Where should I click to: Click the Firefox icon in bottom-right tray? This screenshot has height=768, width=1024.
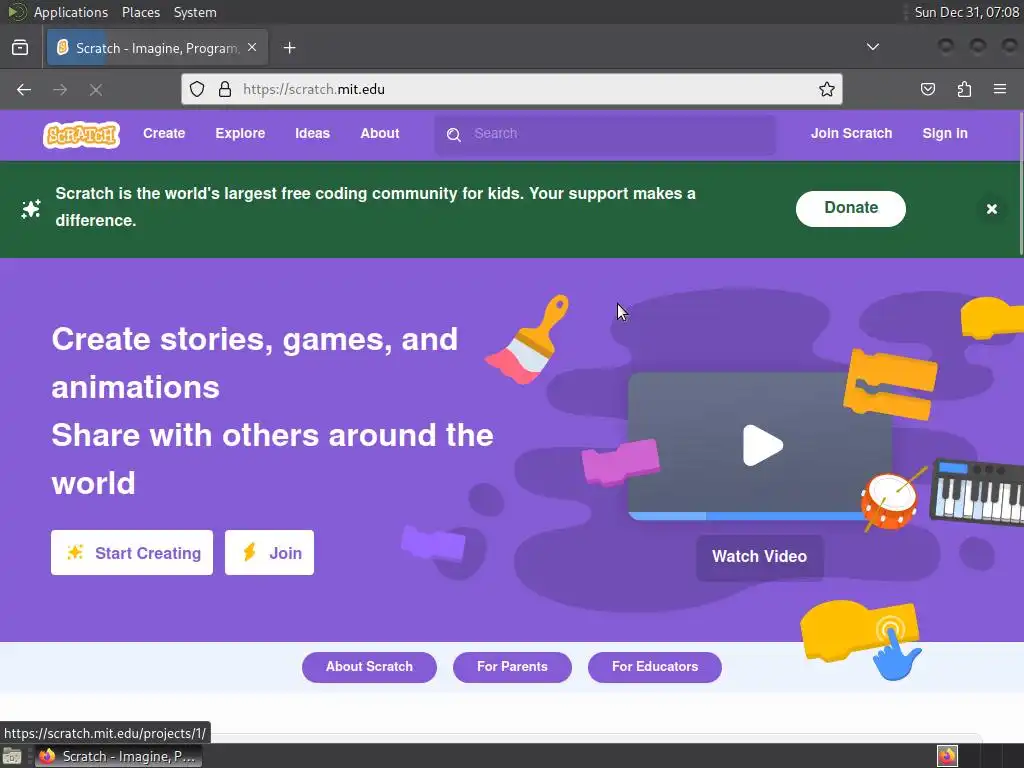click(947, 756)
